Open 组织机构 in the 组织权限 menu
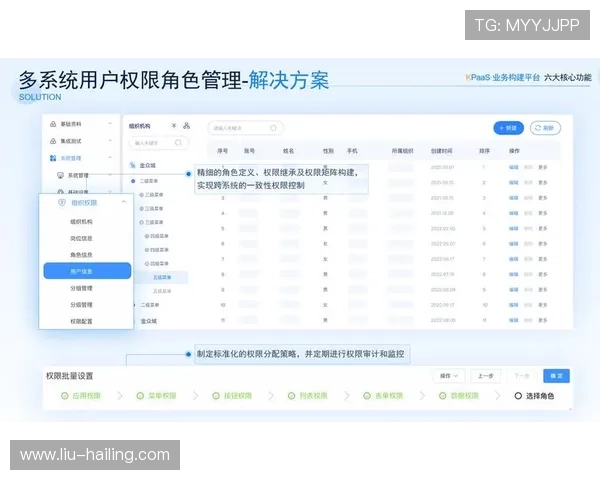The image size is (600, 480). (81, 222)
